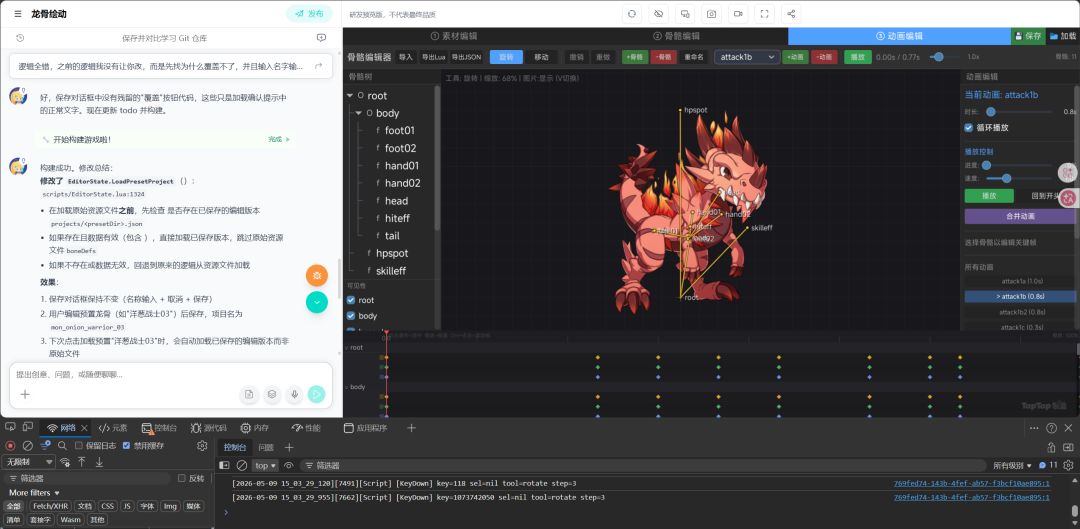Image resolution: width=1080 pixels, height=529 pixels.
Task: Click the network search magnifier icon
Action: (63, 446)
